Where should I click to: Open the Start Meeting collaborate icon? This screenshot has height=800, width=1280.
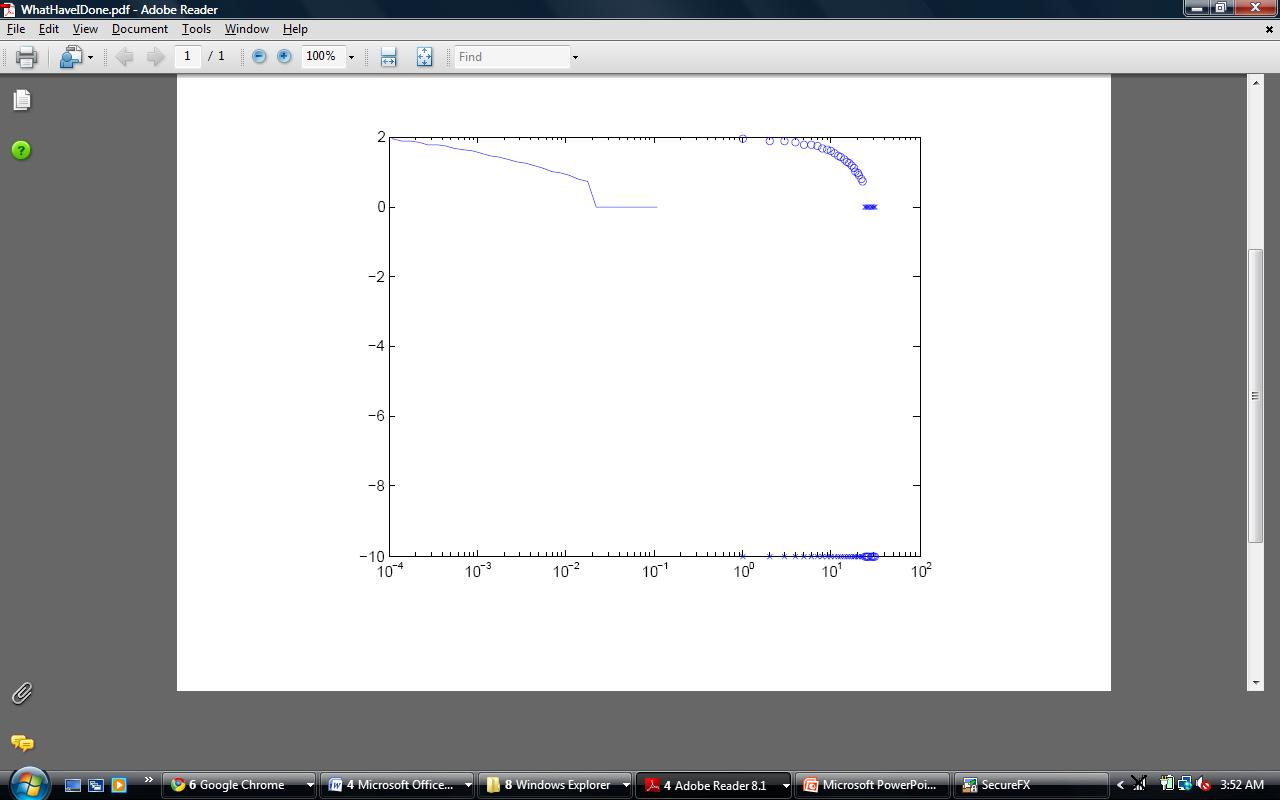(x=70, y=57)
